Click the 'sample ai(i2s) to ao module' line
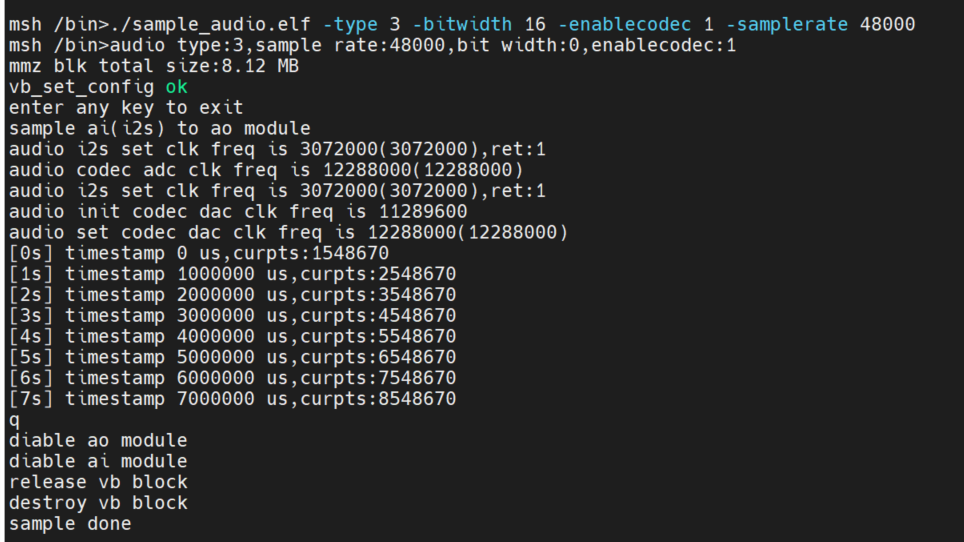This screenshot has height=542, width=964. click(160, 128)
